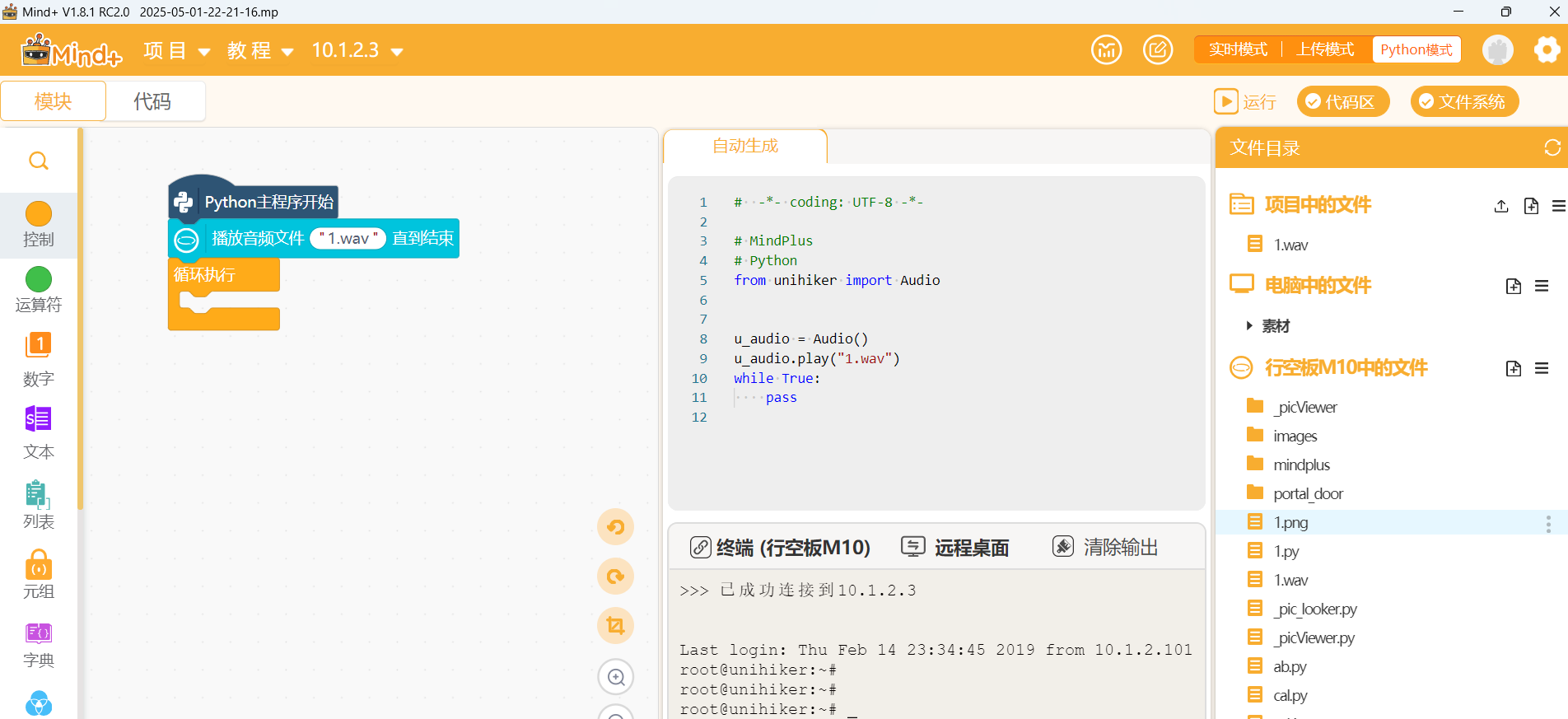Open menu lines for 行空板M10中的文件

tap(1542, 368)
